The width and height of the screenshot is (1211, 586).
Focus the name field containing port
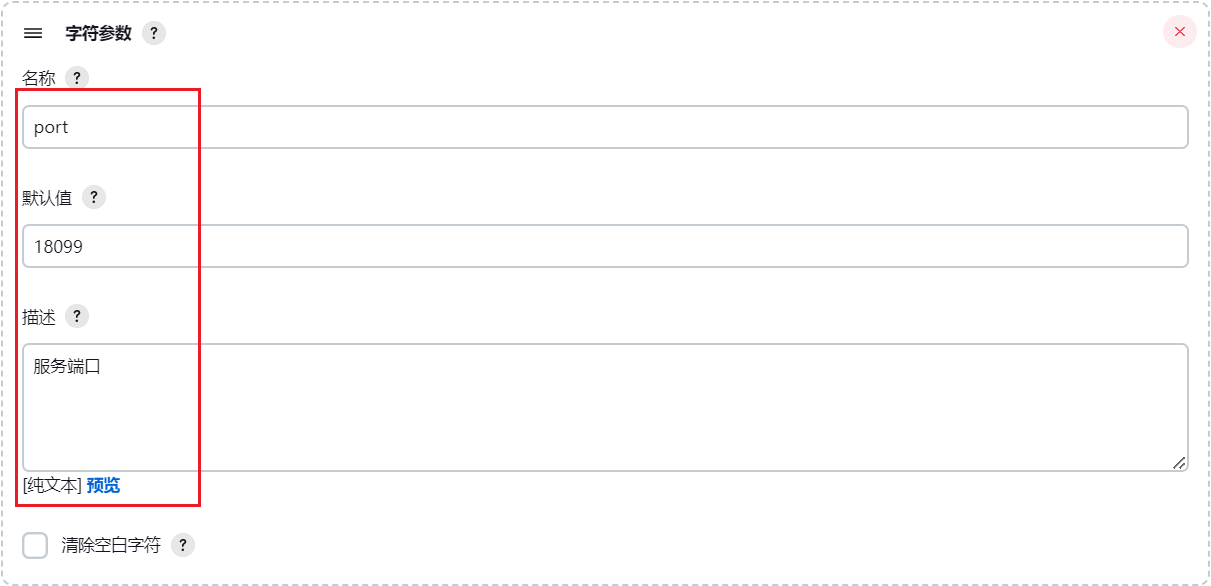604,127
